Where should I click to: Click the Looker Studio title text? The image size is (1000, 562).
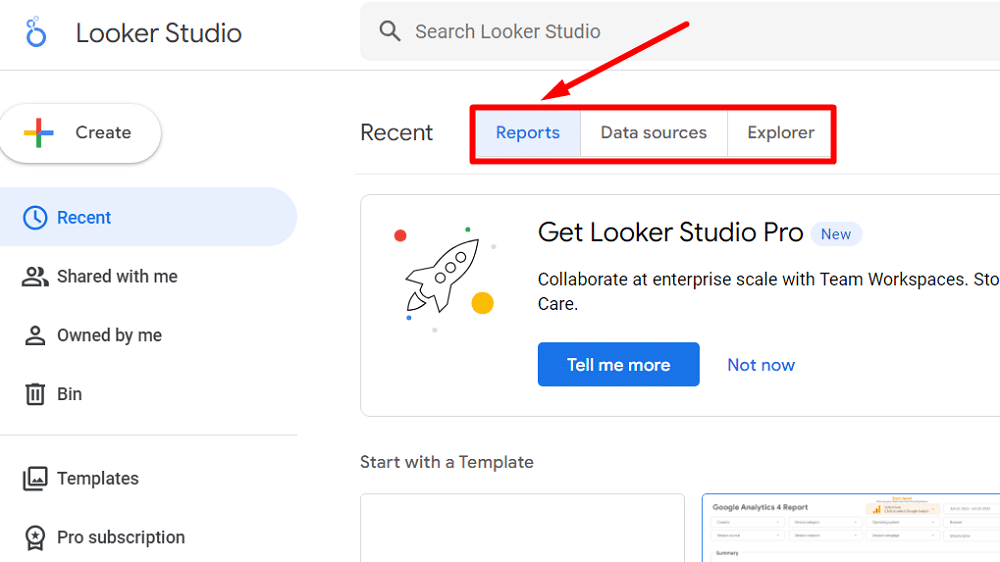(159, 33)
